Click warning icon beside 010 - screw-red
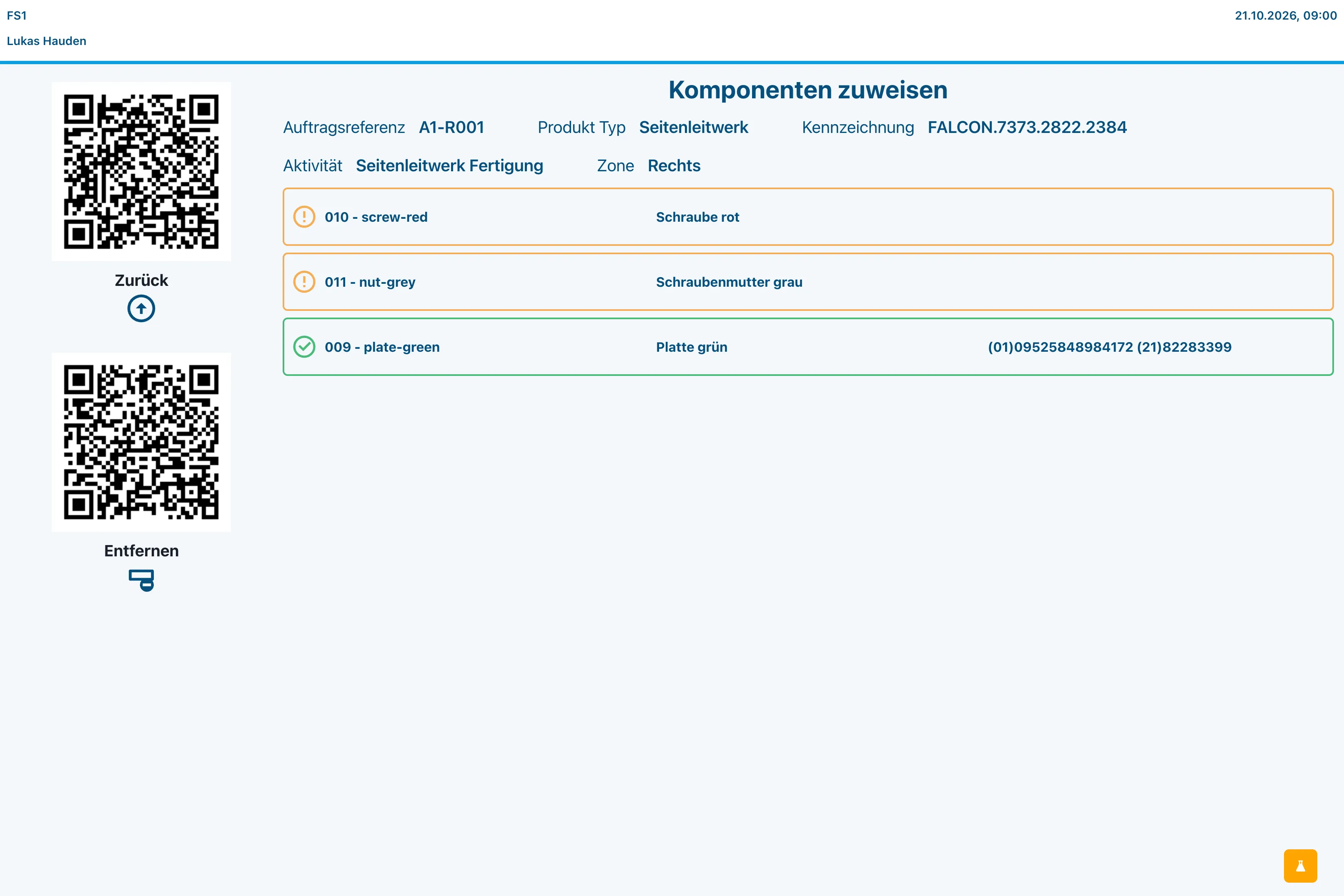1344x896 pixels. [x=304, y=217]
